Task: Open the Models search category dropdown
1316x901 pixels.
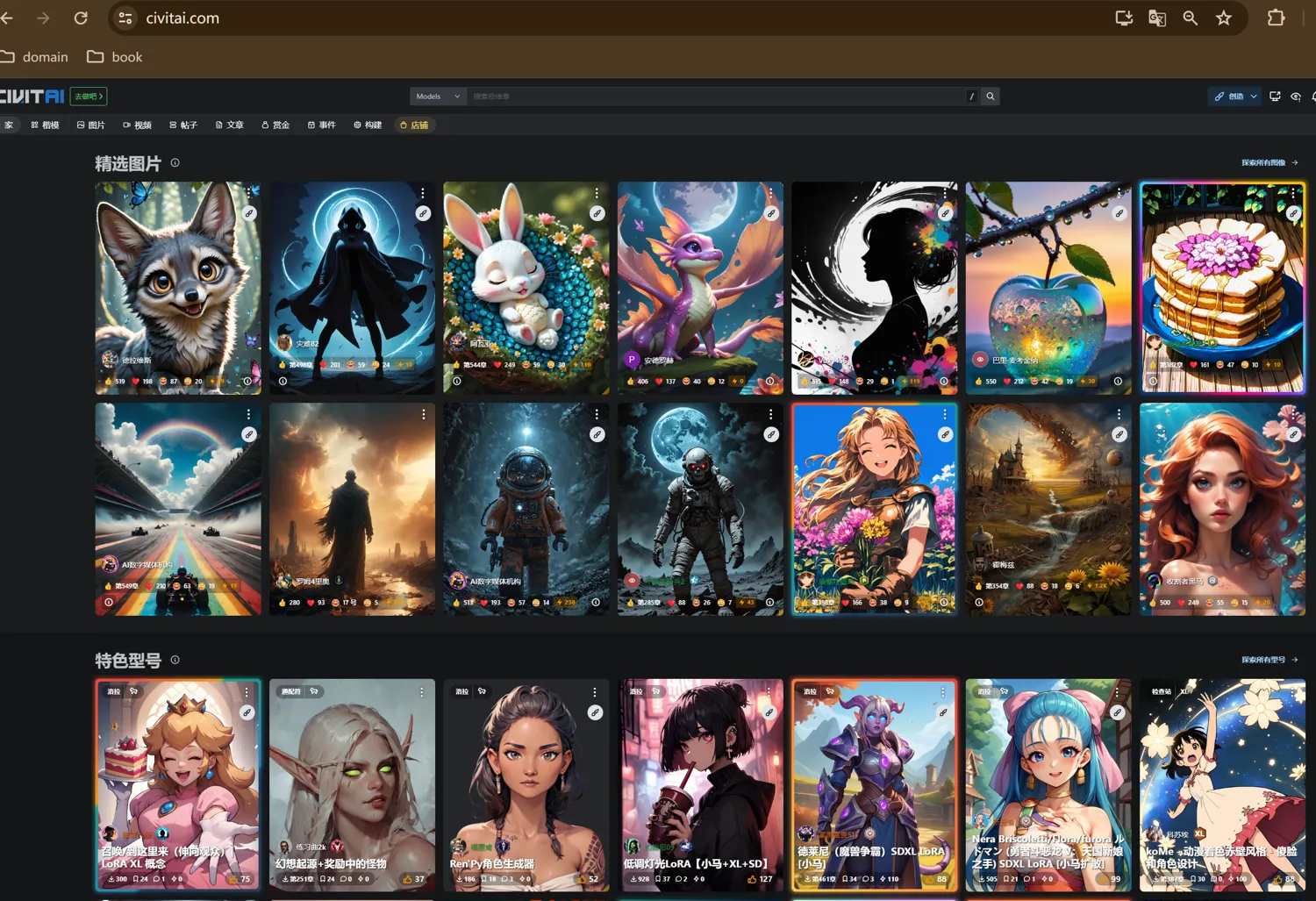Action: pos(438,97)
